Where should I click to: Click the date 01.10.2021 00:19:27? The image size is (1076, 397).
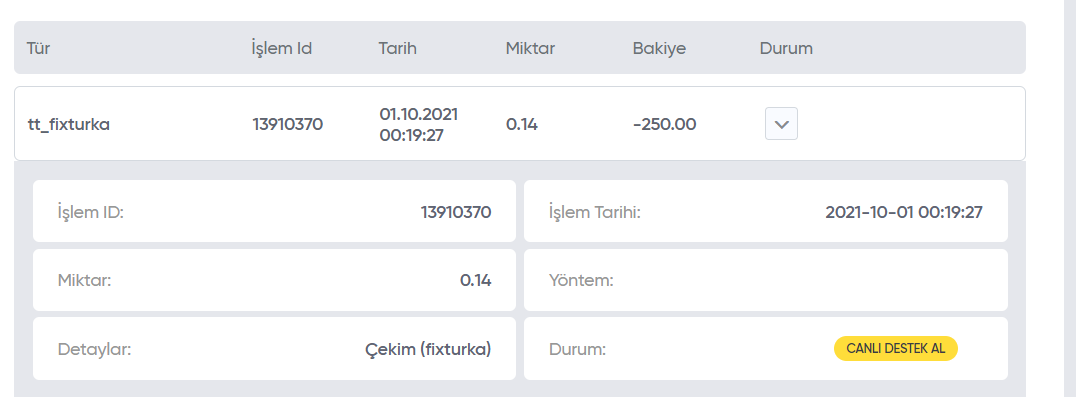[x=419, y=124]
